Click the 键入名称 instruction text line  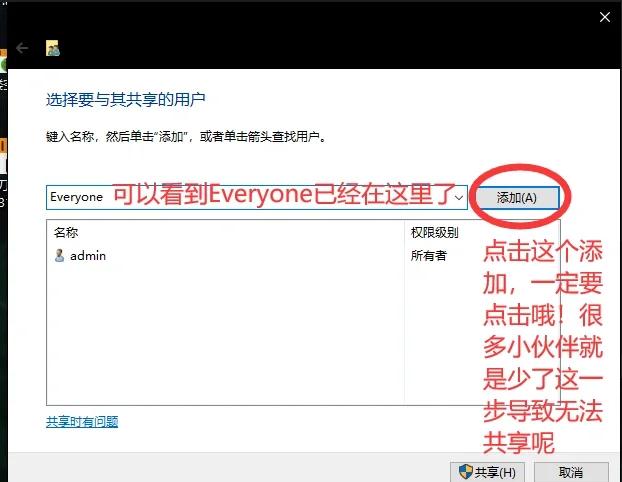tap(186, 135)
